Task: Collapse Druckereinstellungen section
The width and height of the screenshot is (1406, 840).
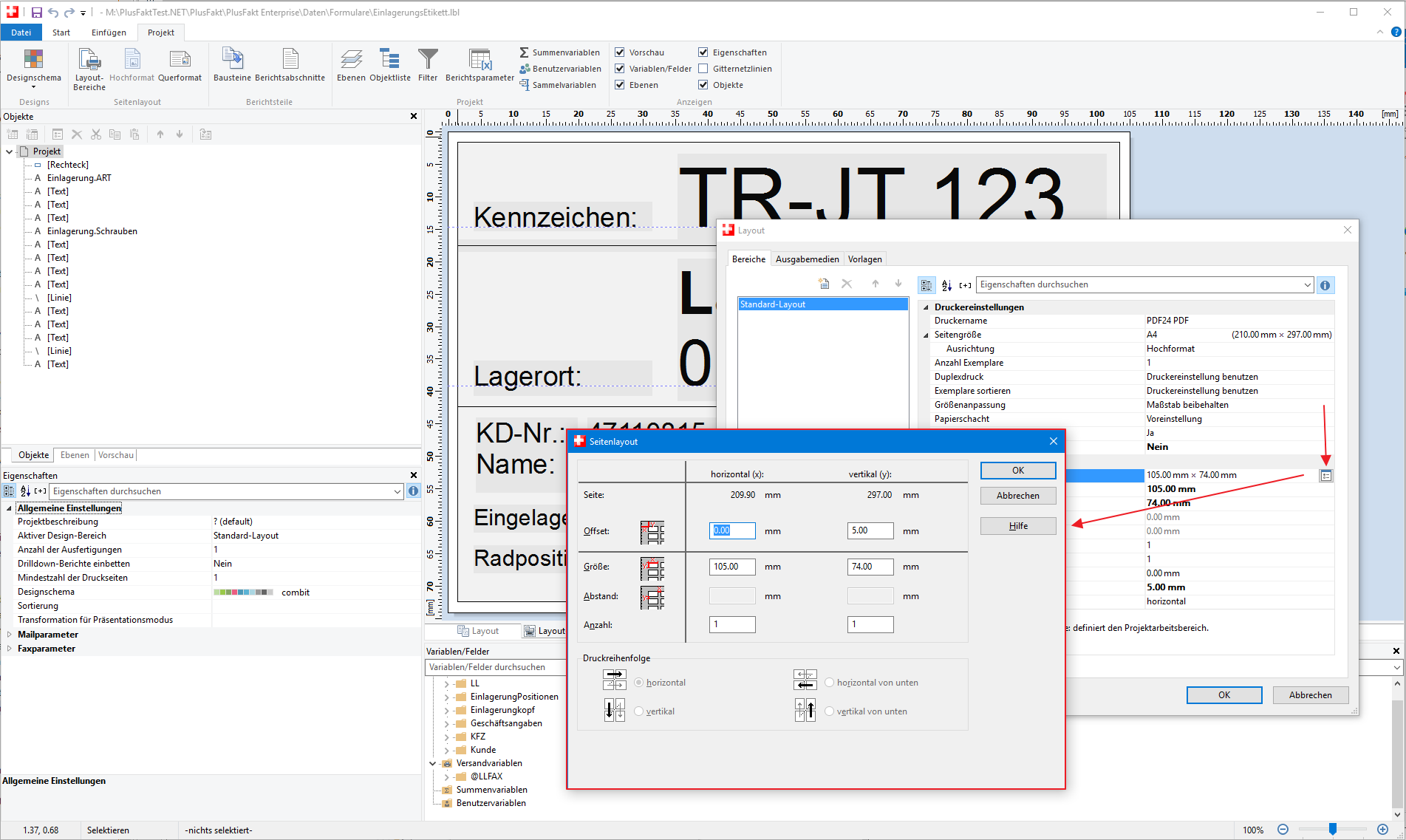Action: (926, 307)
